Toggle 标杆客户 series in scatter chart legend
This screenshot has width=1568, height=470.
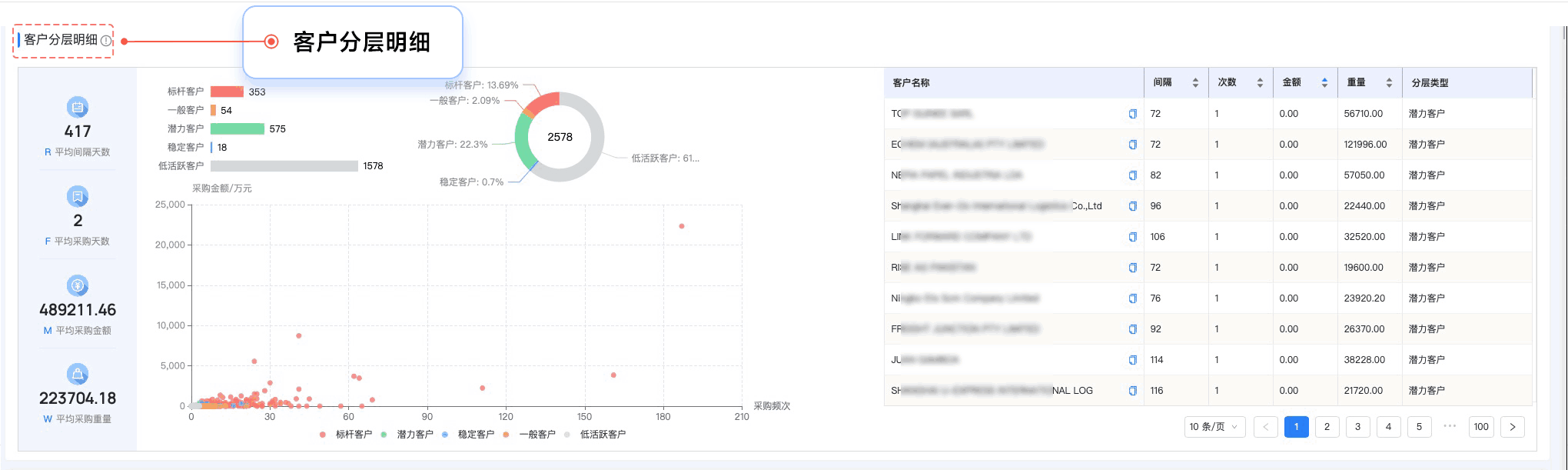pyautogui.click(x=347, y=435)
